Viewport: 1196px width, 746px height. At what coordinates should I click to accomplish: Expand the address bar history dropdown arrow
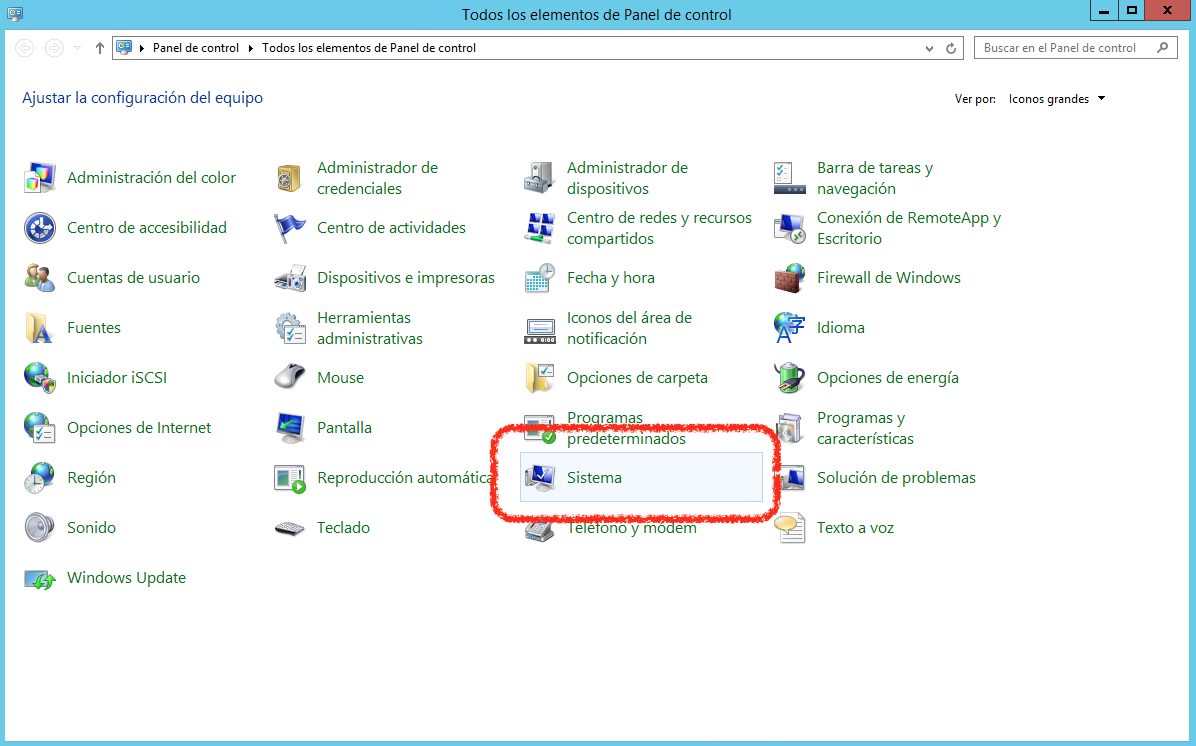tap(929, 48)
